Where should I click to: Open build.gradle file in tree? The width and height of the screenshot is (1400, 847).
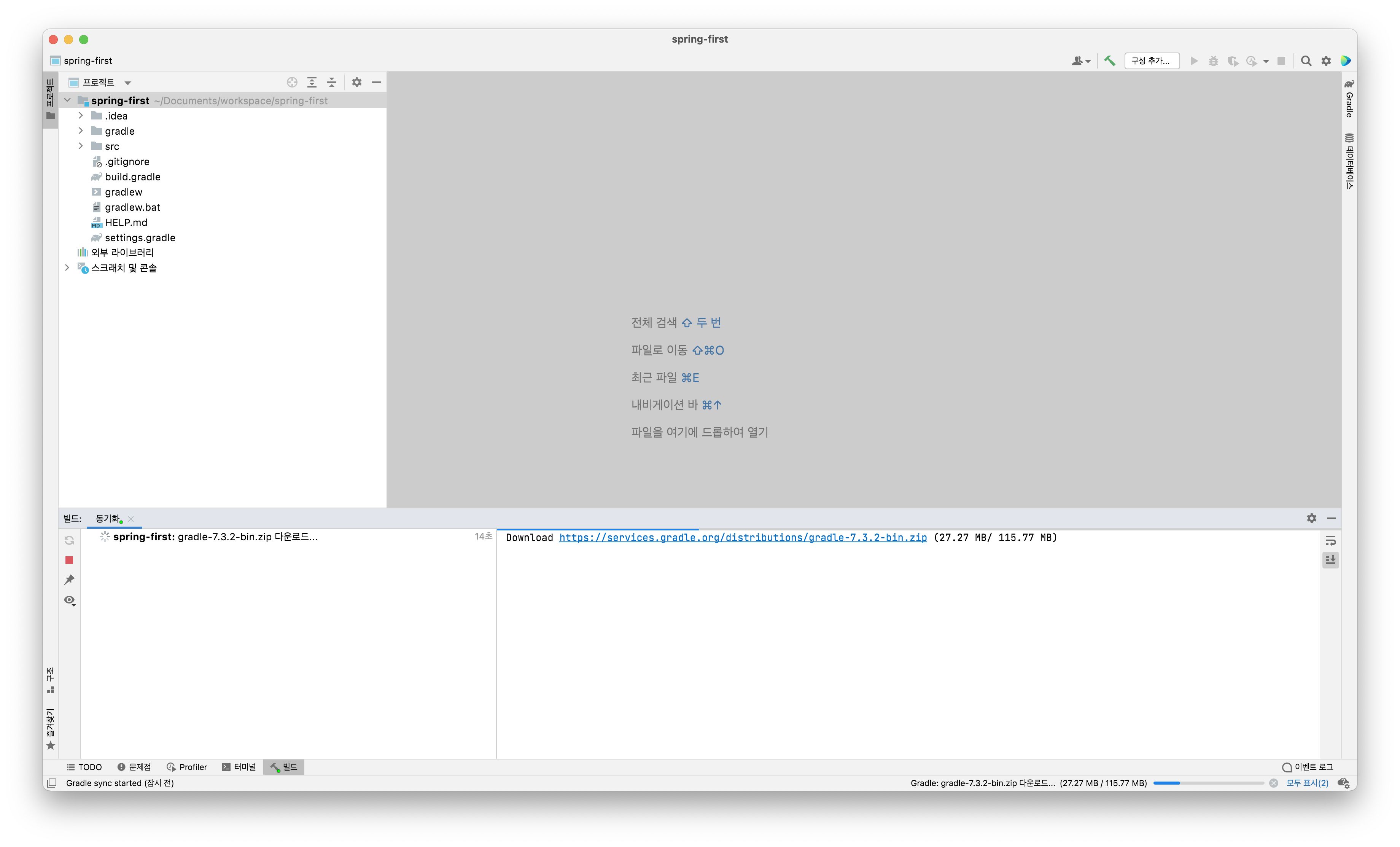click(132, 177)
